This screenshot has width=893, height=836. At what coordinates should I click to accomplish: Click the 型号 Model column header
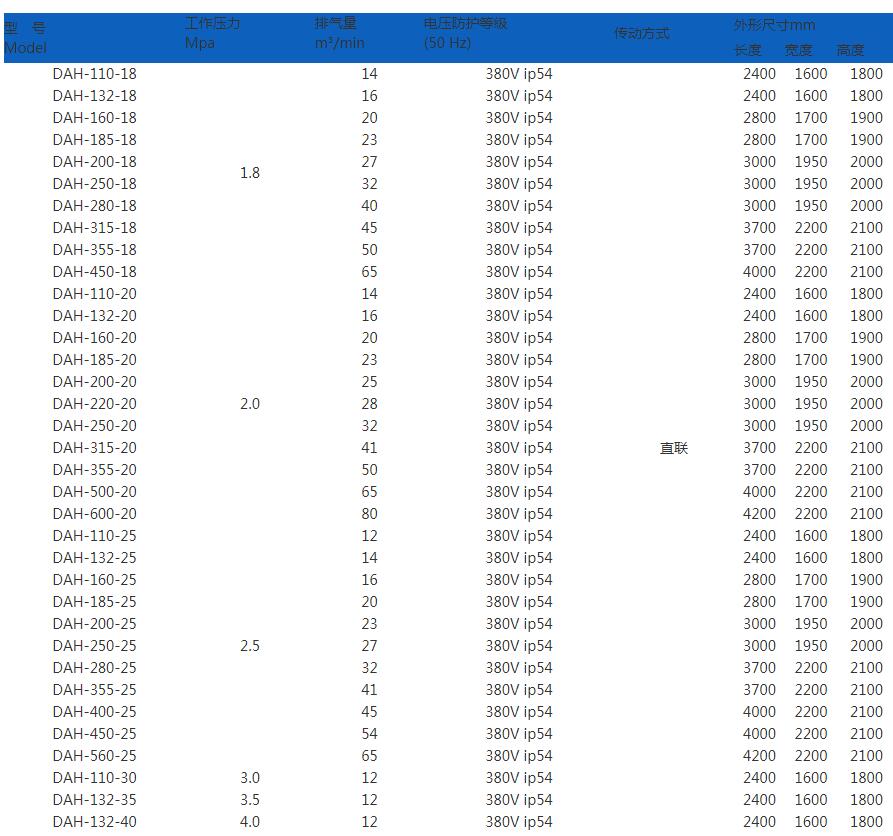pyautogui.click(x=25, y=38)
